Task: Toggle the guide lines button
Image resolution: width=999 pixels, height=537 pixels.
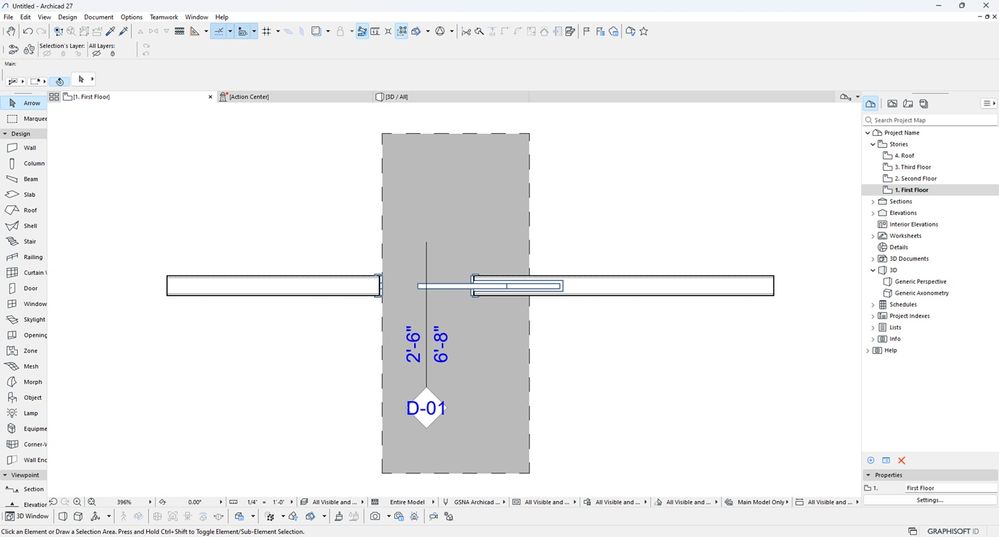Action: (219, 31)
